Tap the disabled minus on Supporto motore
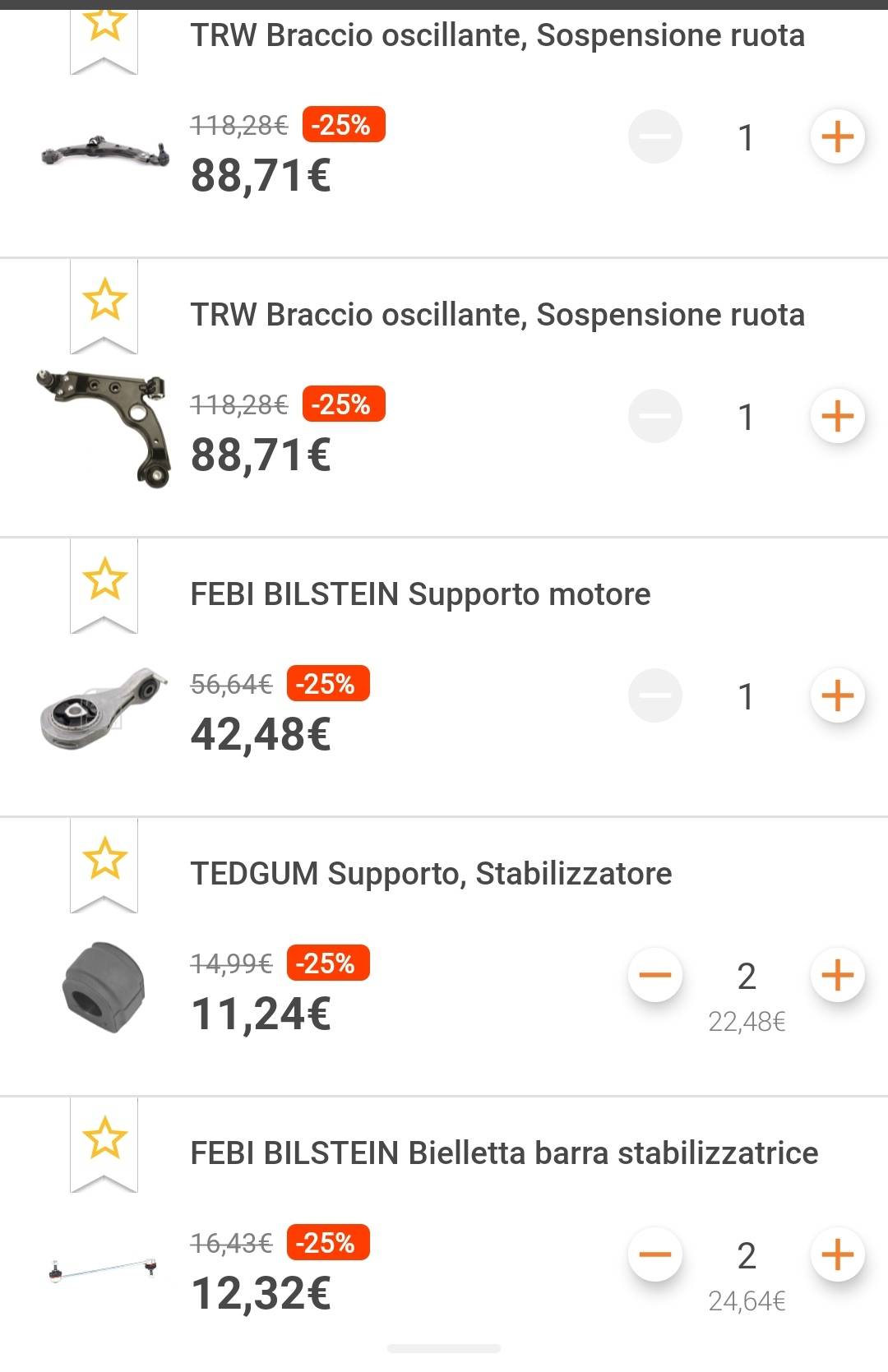Screen dimensions: 888x1372 pyautogui.click(x=655, y=696)
